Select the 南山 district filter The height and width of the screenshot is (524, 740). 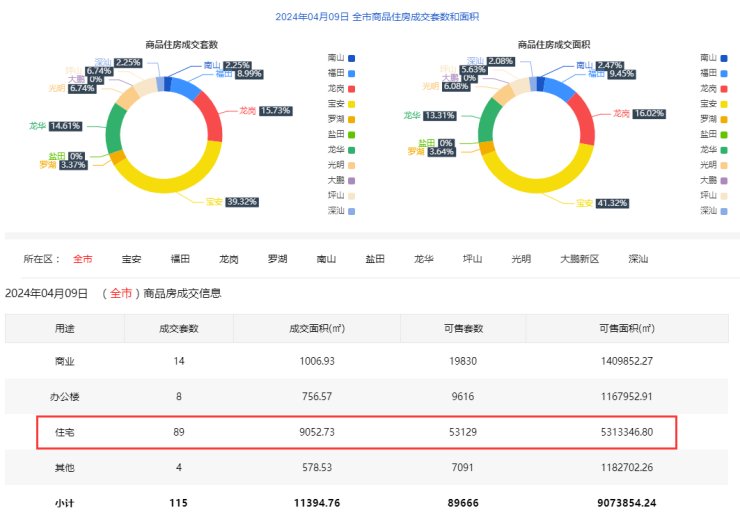(x=326, y=259)
